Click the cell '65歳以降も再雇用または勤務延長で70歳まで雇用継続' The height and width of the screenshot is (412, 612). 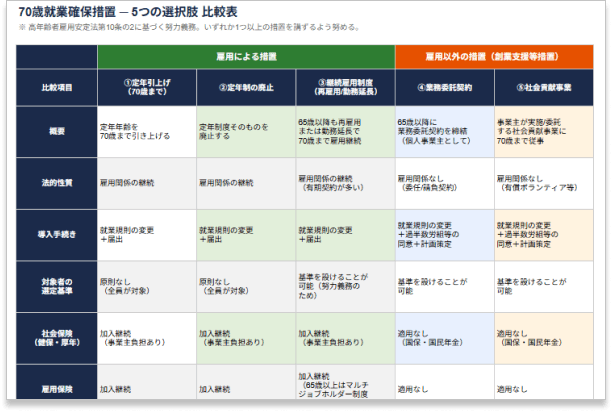pos(345,132)
